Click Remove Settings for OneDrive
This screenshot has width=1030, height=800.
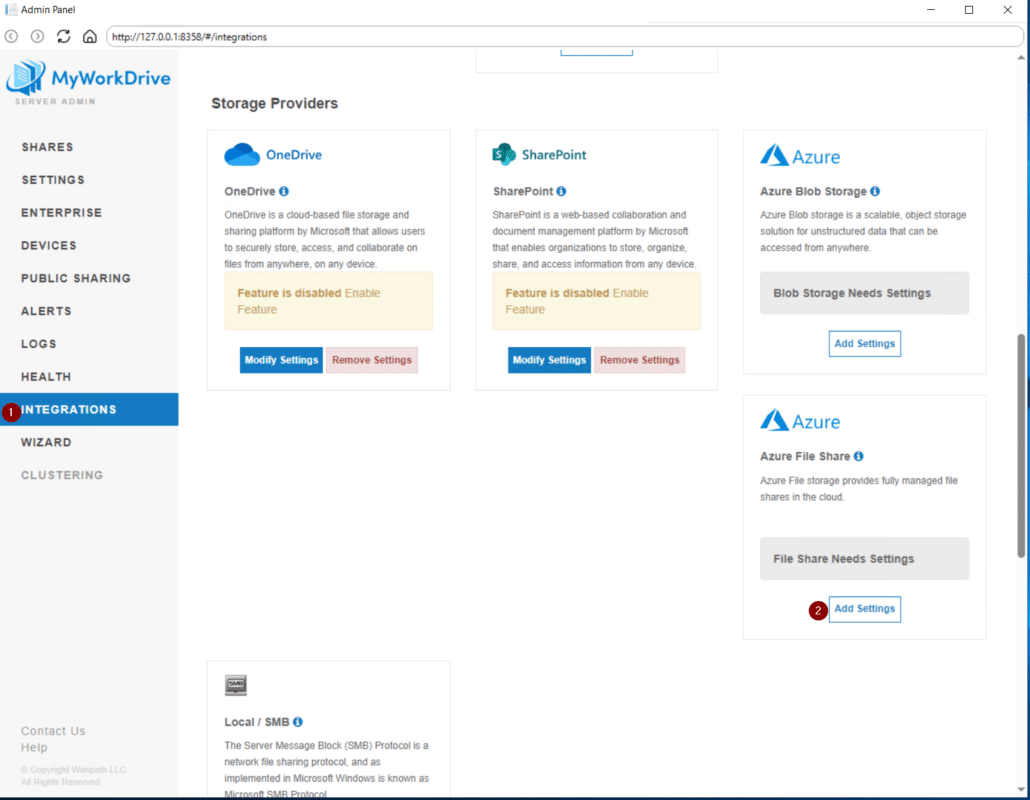click(372, 360)
